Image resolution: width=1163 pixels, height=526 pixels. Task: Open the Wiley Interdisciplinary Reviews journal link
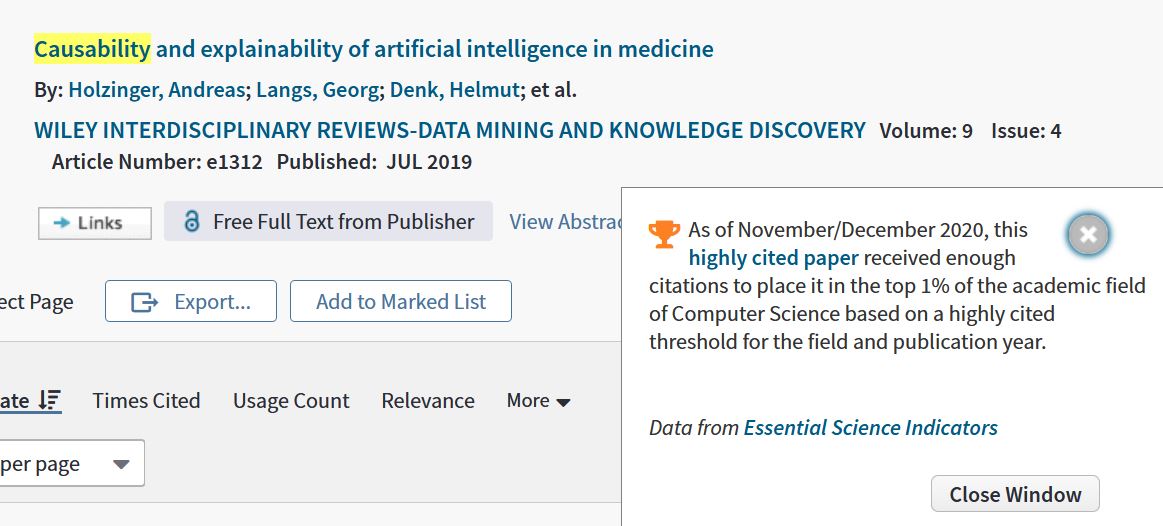(449, 131)
